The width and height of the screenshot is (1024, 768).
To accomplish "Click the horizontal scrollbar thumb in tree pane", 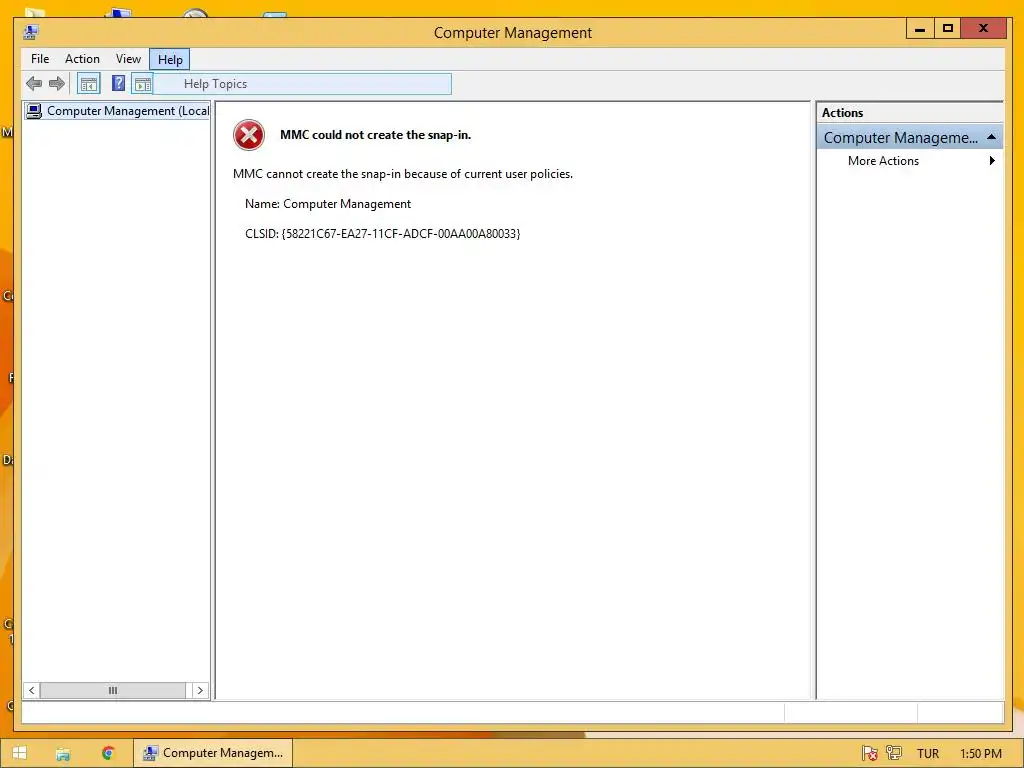I will [112, 690].
